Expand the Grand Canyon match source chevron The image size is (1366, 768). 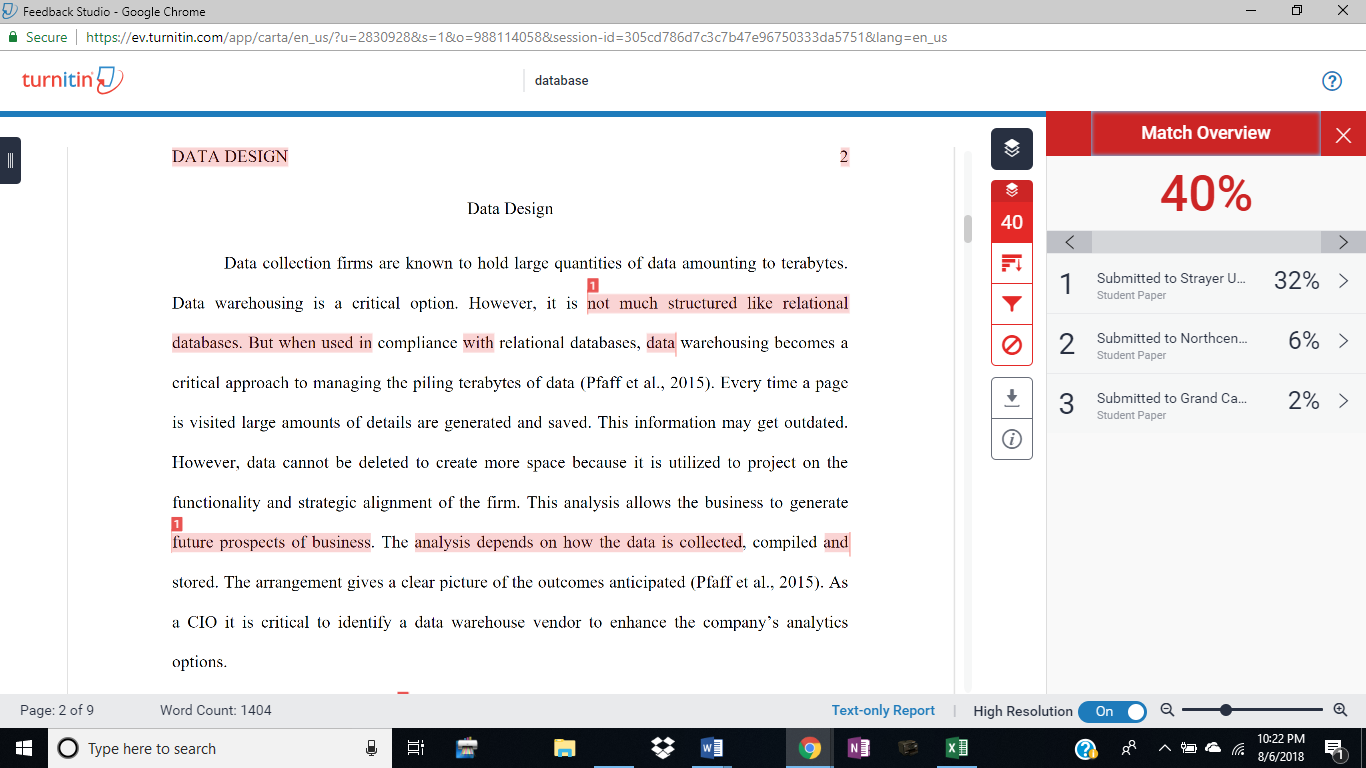(x=1343, y=401)
